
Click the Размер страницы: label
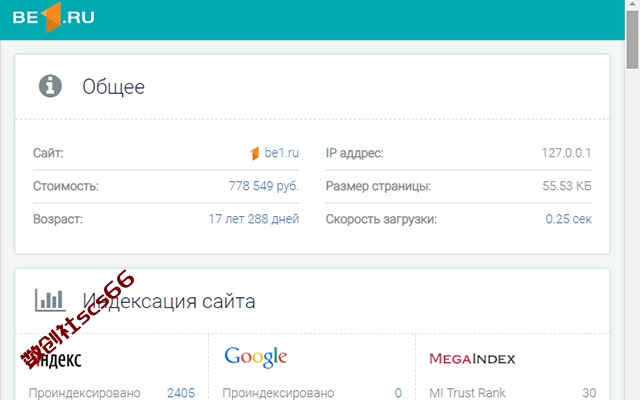pos(378,186)
